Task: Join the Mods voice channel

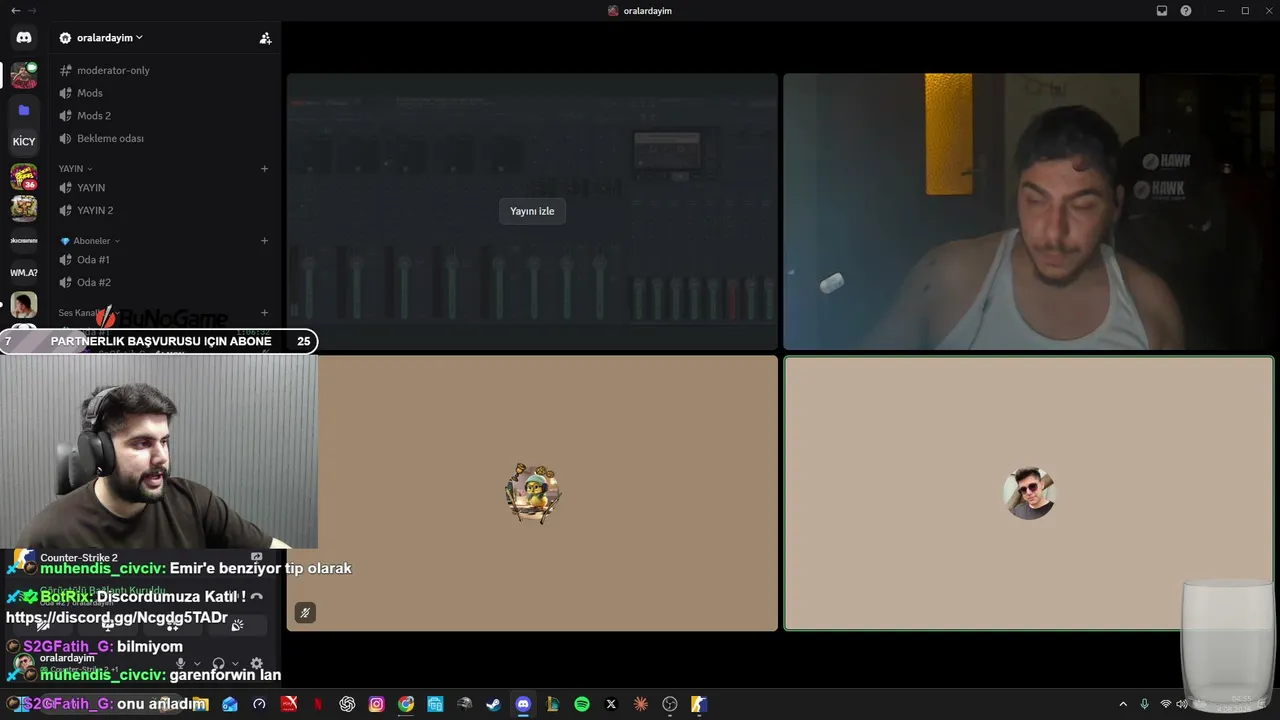Action: 165,93
